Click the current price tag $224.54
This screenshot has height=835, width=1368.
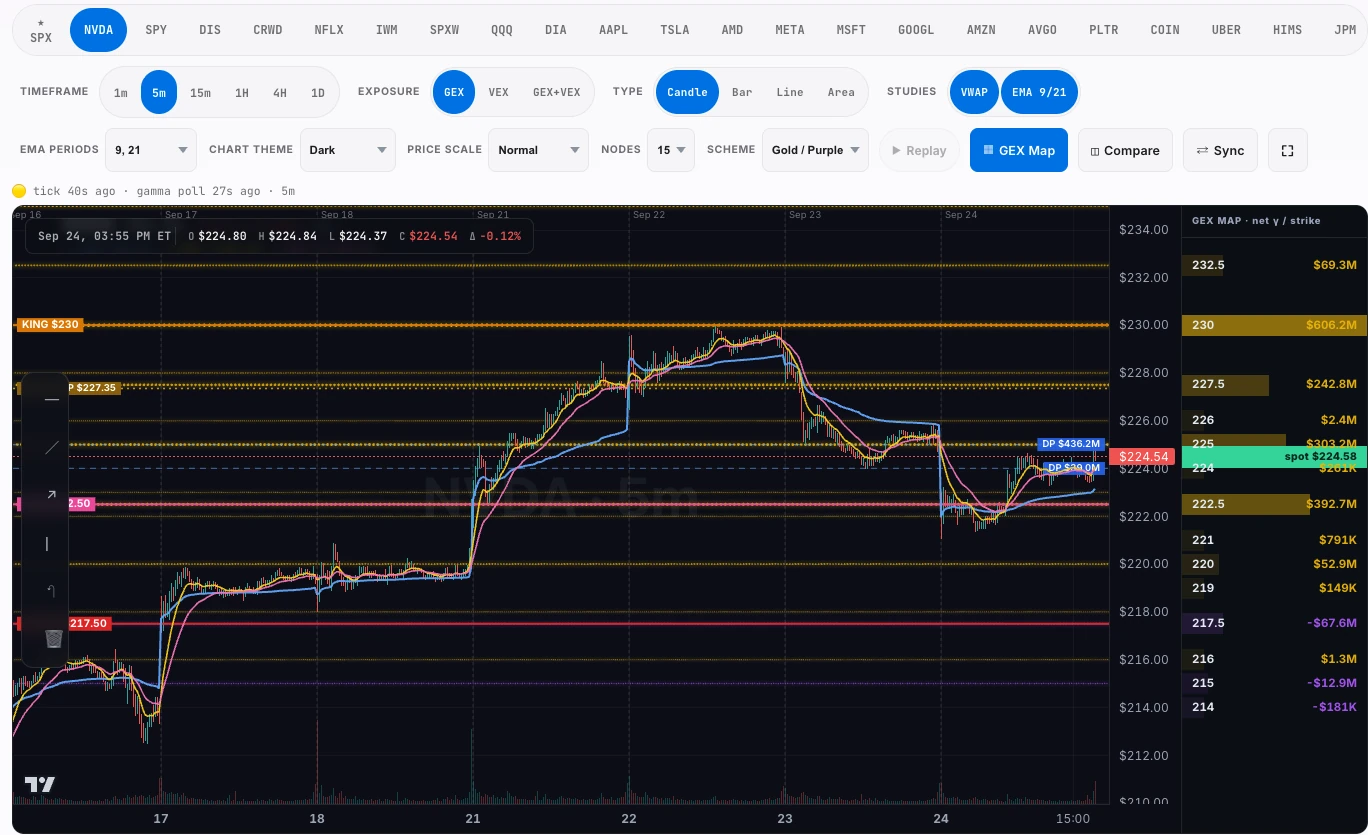(1144, 457)
